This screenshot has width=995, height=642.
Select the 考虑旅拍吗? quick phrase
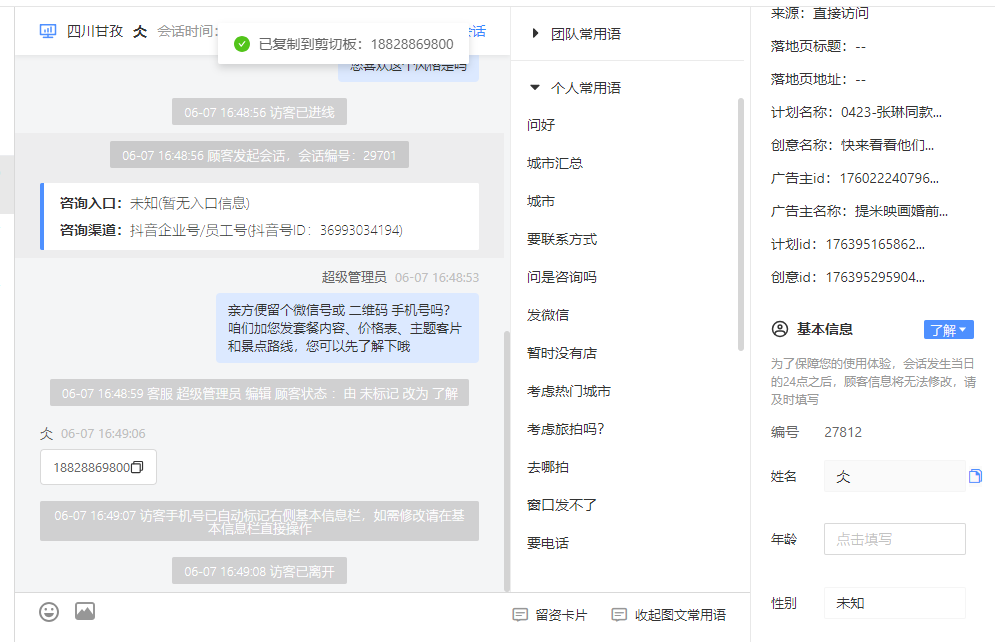pyautogui.click(x=565, y=429)
